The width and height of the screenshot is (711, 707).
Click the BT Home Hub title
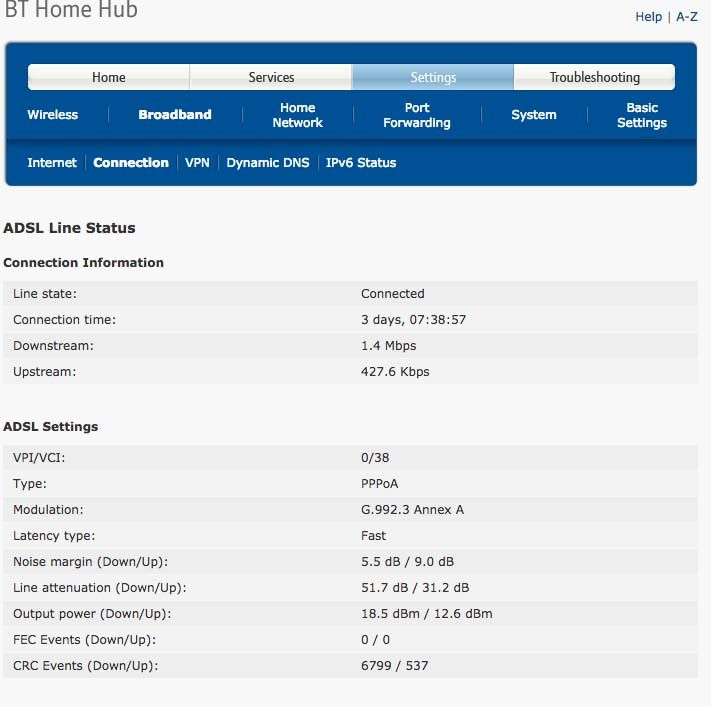coord(71,10)
